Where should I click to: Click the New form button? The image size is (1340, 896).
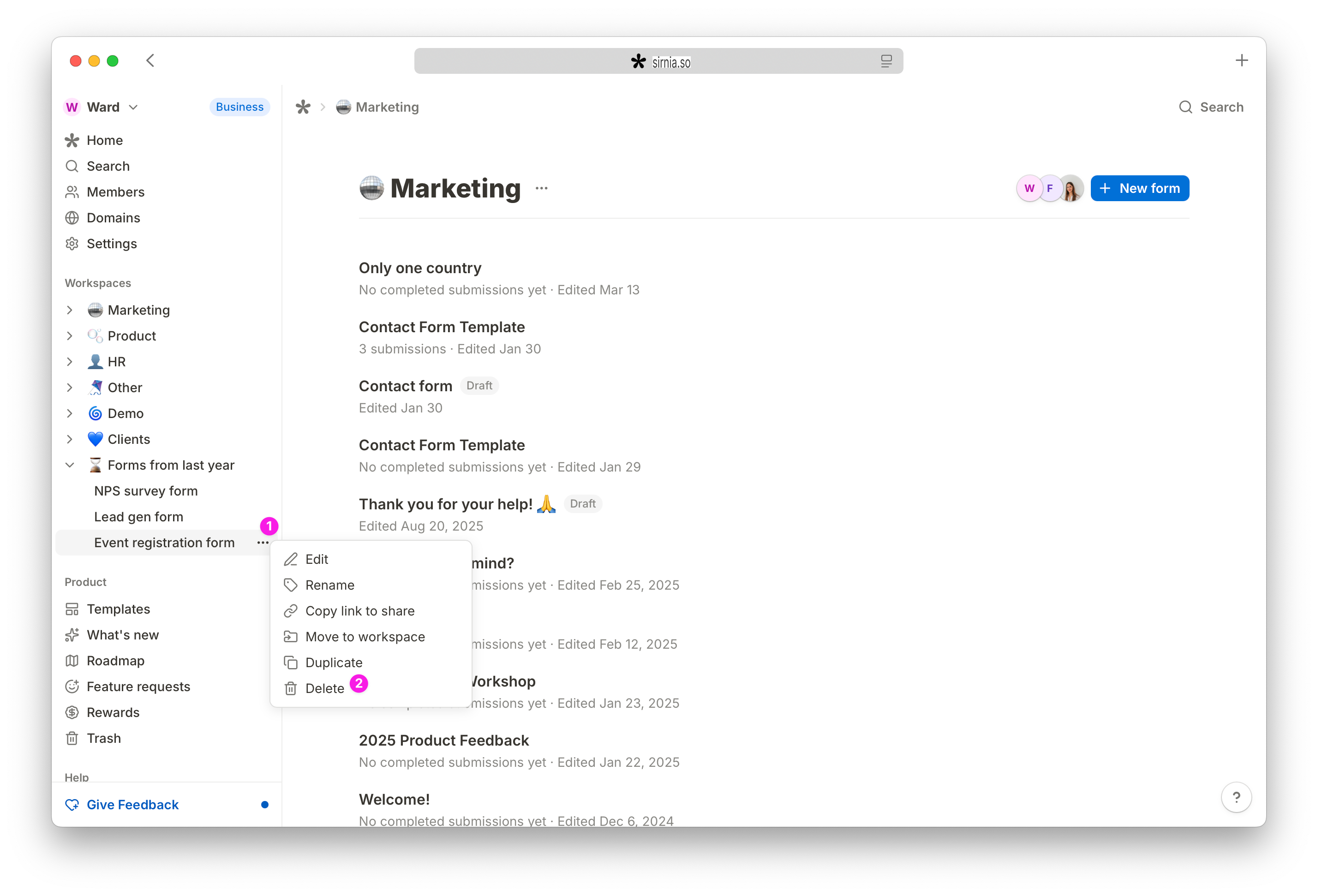tap(1139, 188)
